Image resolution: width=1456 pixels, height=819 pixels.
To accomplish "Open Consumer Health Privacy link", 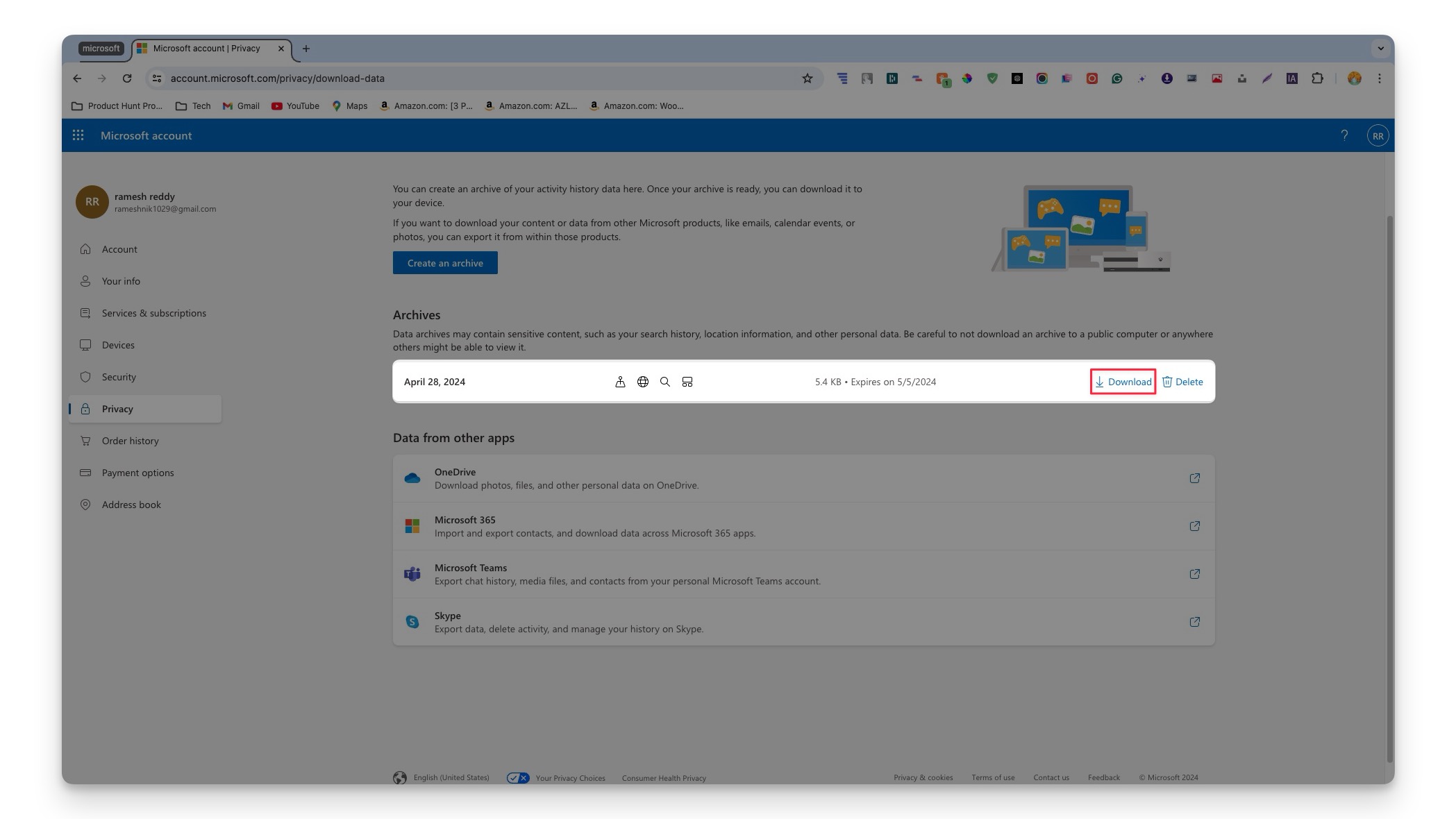I will pos(664,778).
